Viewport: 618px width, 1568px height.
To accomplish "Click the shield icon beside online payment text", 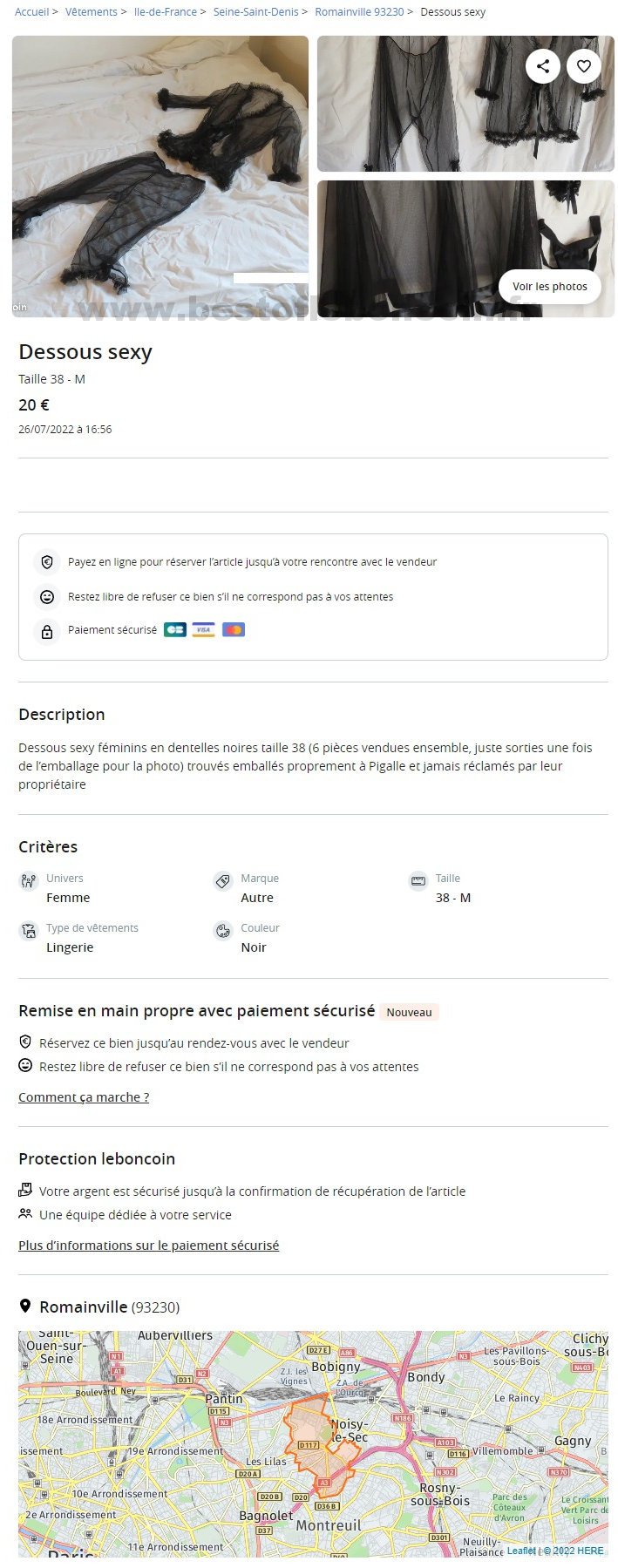I will (47, 562).
